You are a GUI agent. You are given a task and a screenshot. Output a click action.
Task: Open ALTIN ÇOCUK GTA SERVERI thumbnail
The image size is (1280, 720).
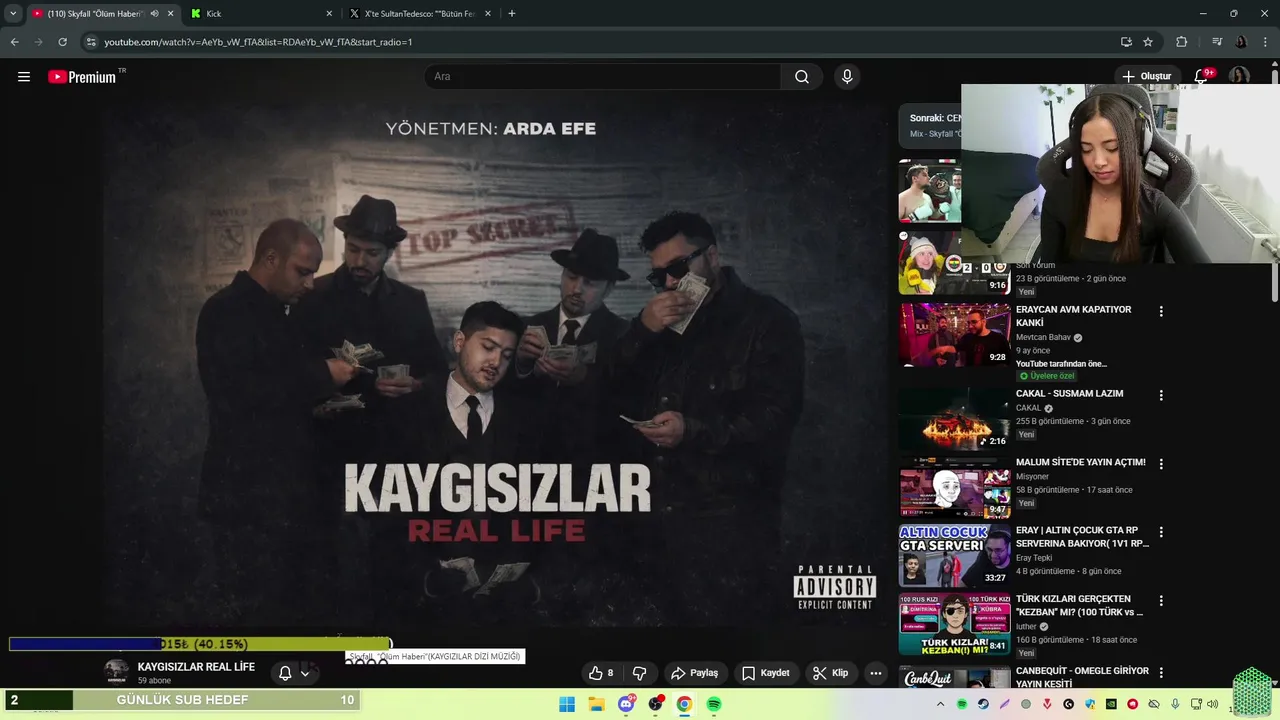pyautogui.click(x=954, y=555)
